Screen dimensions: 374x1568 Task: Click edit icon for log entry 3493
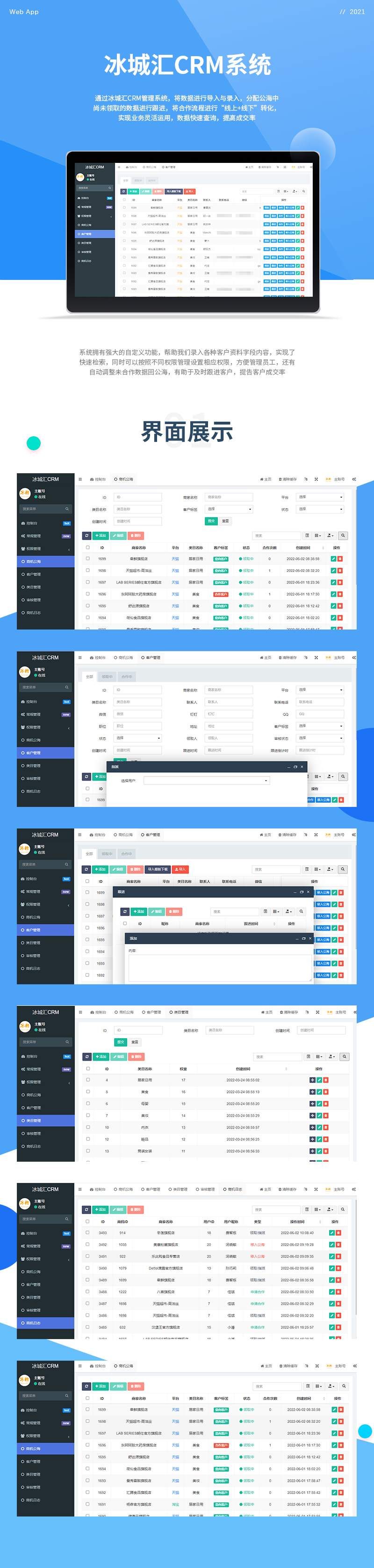(x=331, y=1232)
